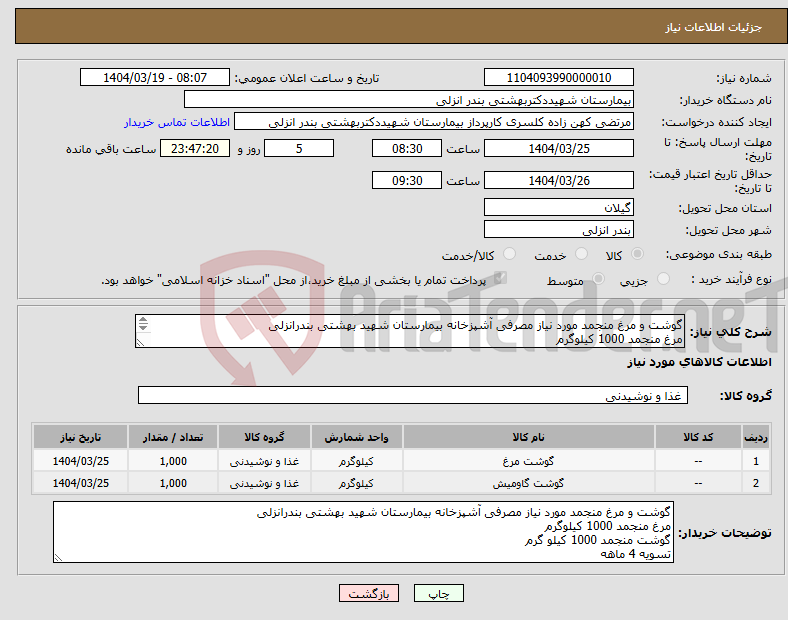
Task: Select the کالا radio button
Action: (637, 254)
